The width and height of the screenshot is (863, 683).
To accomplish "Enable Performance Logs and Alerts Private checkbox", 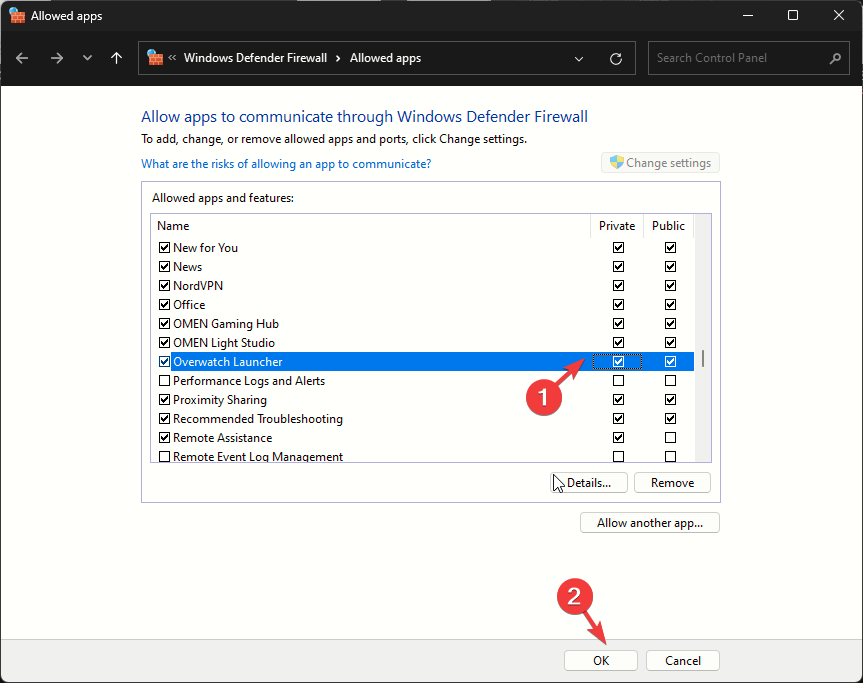I will coord(618,381).
